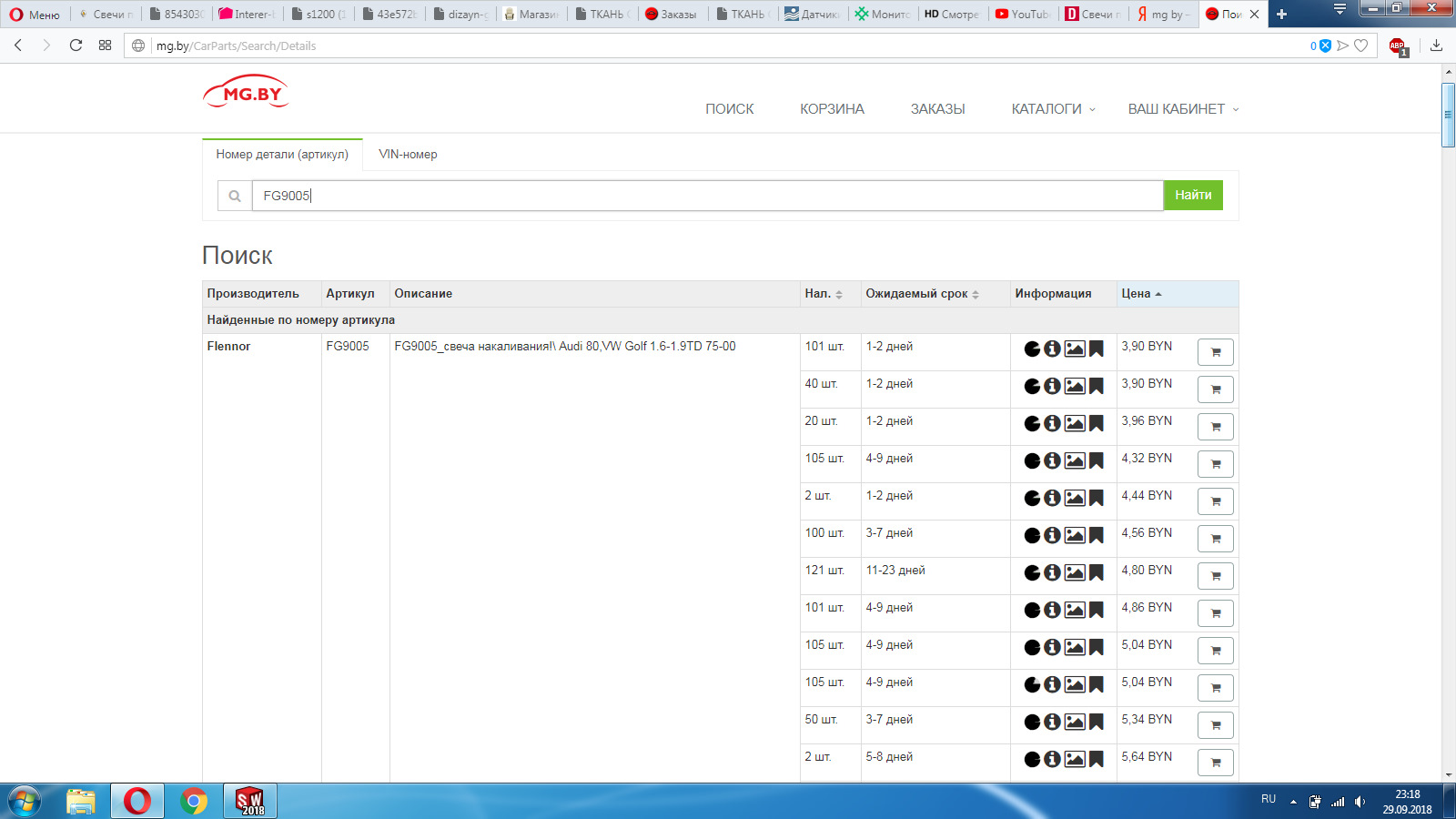The image size is (1456, 819).
Task: Sort by Ожидаемый срок column header
Action: point(921,294)
